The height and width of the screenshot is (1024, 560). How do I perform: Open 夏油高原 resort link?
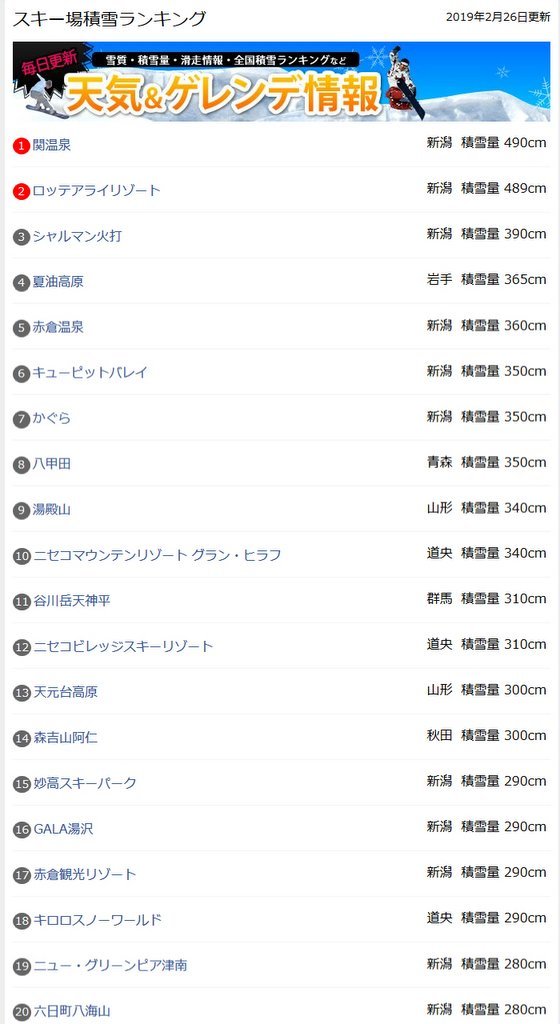(58, 282)
